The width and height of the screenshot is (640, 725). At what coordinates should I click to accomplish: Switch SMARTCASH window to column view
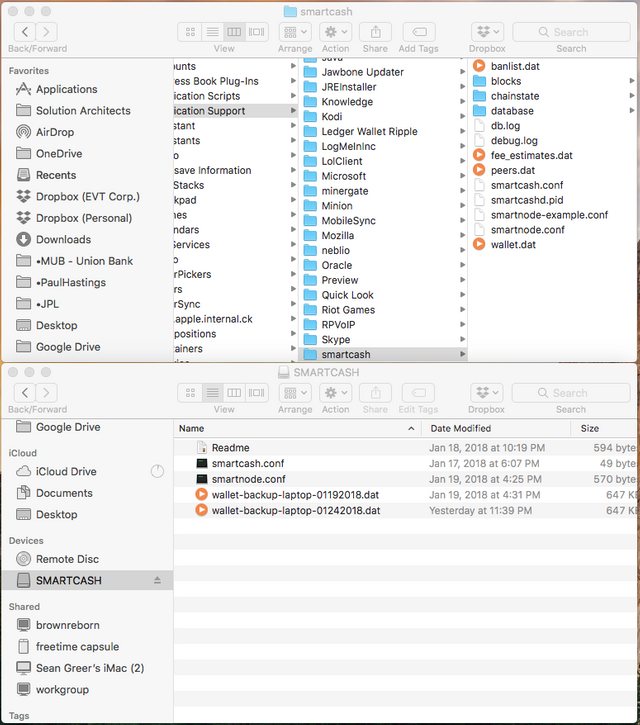click(234, 393)
